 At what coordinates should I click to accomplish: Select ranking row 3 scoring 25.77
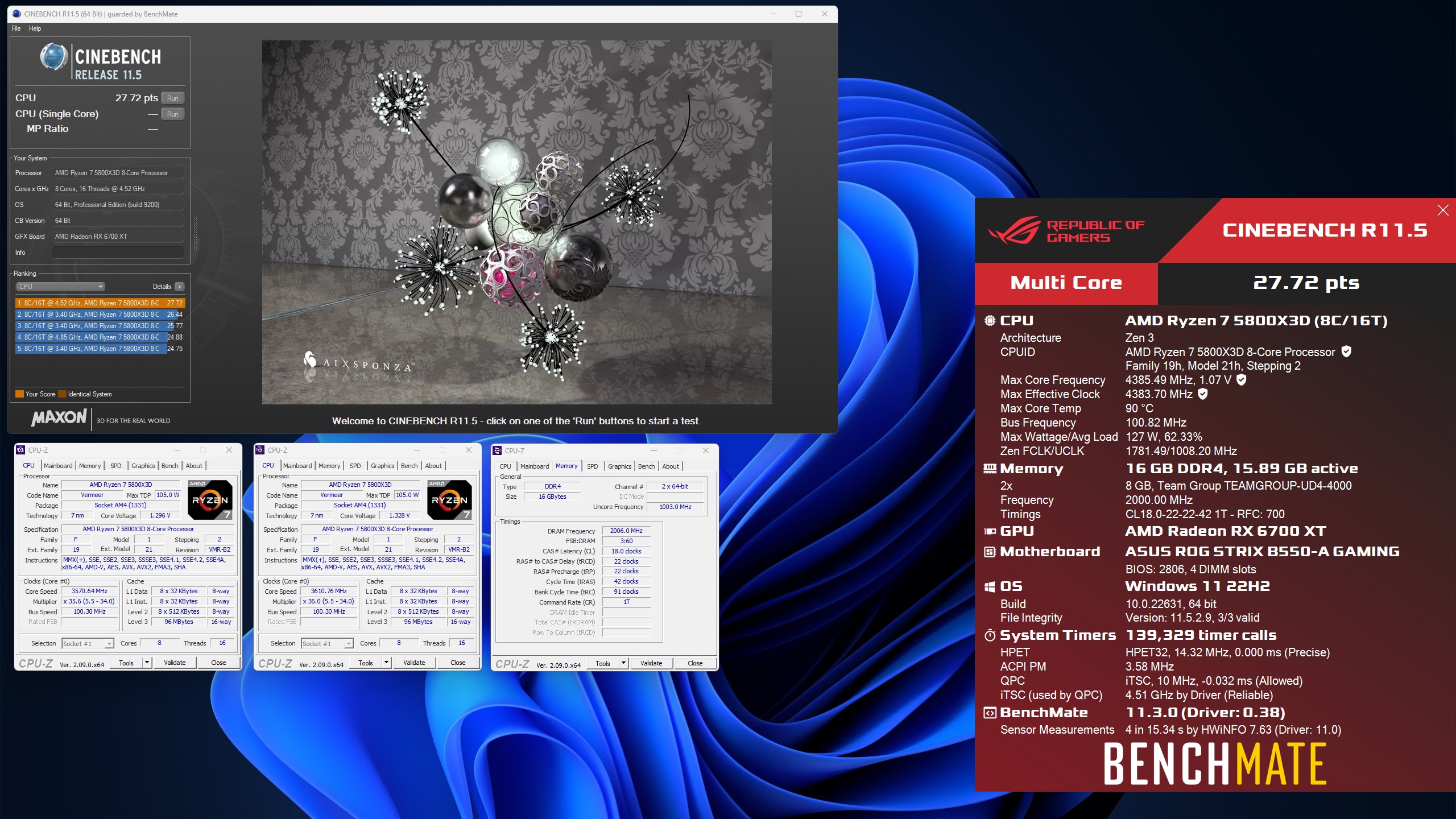[100, 326]
